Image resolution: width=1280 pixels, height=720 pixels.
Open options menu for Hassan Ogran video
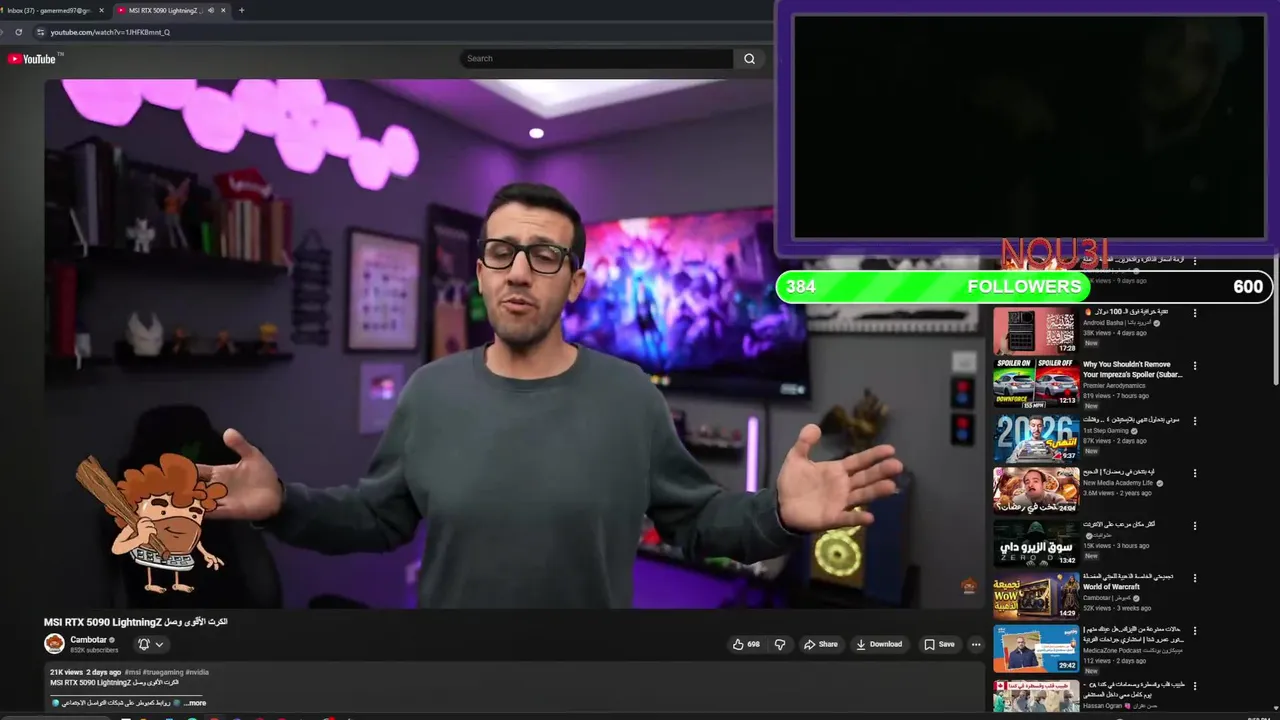(1194, 686)
